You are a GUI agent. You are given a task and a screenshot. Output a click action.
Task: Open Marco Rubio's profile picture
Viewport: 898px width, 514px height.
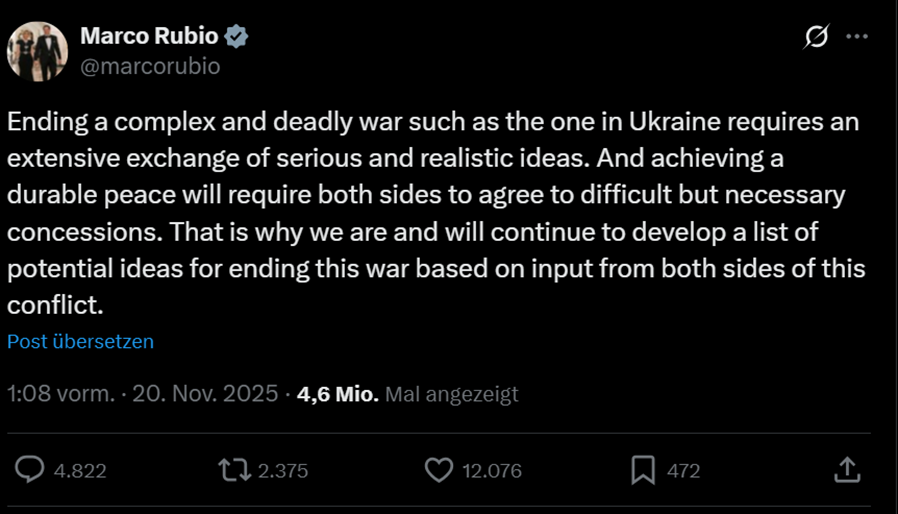point(37,51)
